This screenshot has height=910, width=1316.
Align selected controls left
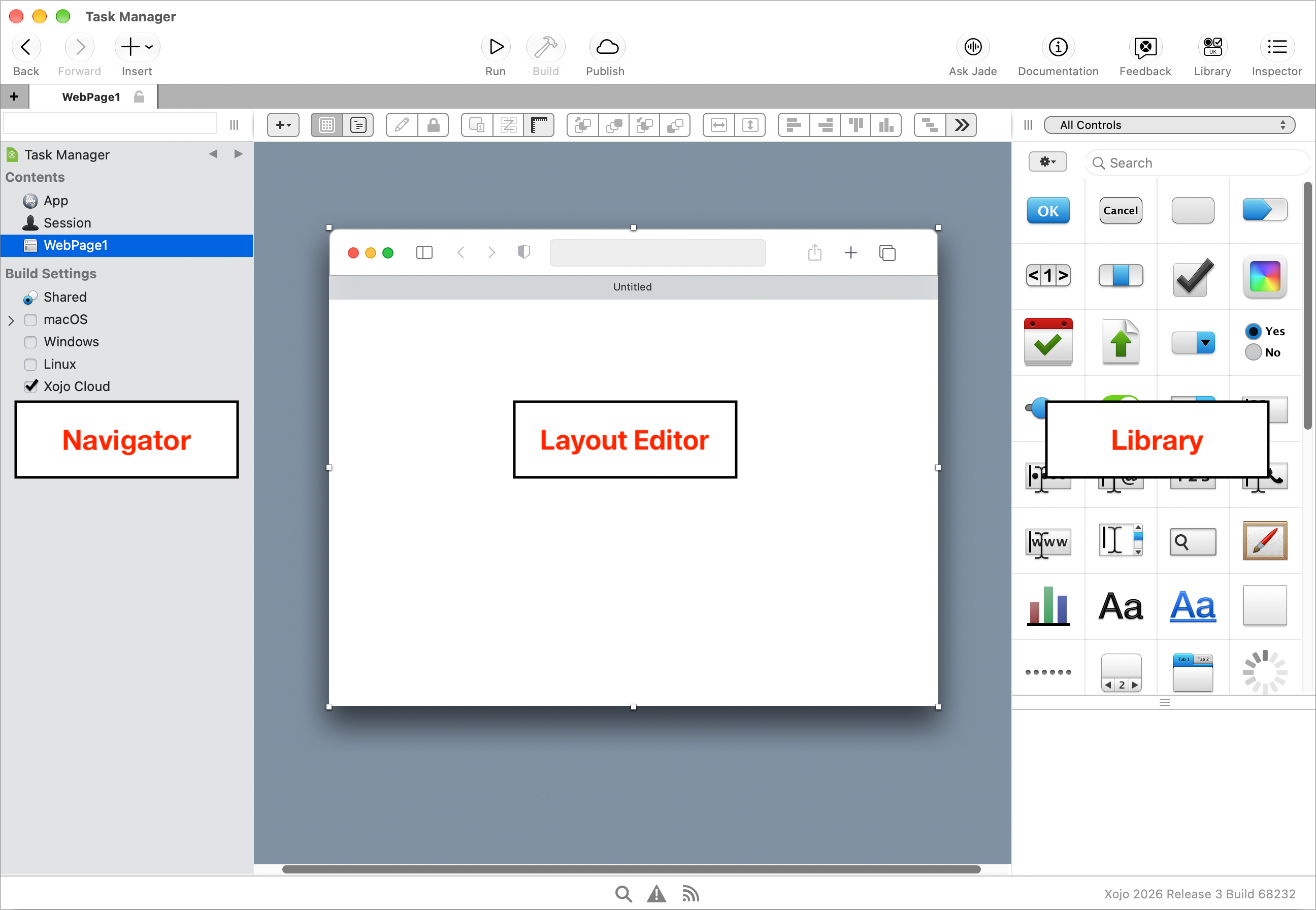(x=794, y=125)
